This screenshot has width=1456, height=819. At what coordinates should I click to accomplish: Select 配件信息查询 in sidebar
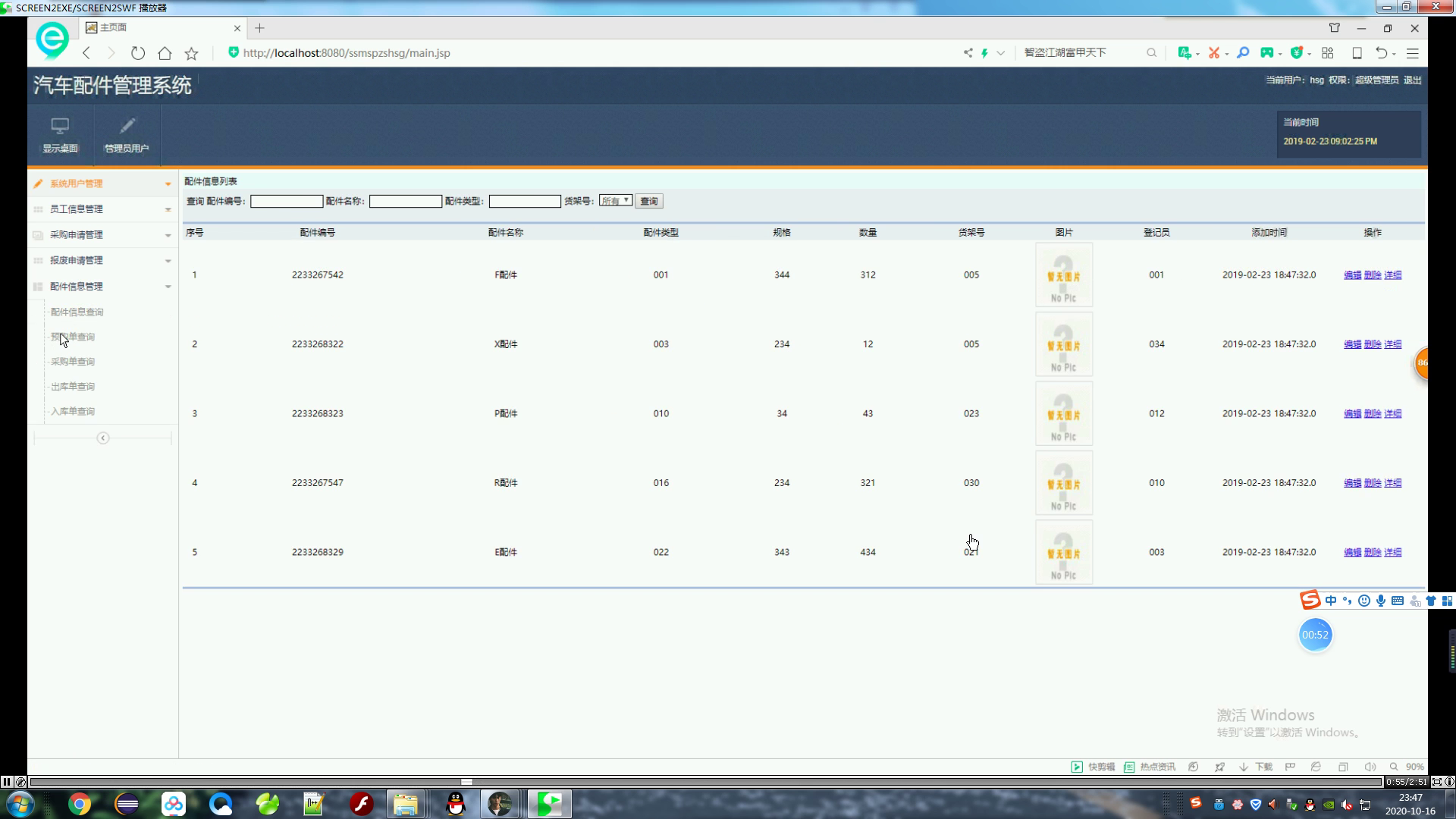[x=77, y=312]
